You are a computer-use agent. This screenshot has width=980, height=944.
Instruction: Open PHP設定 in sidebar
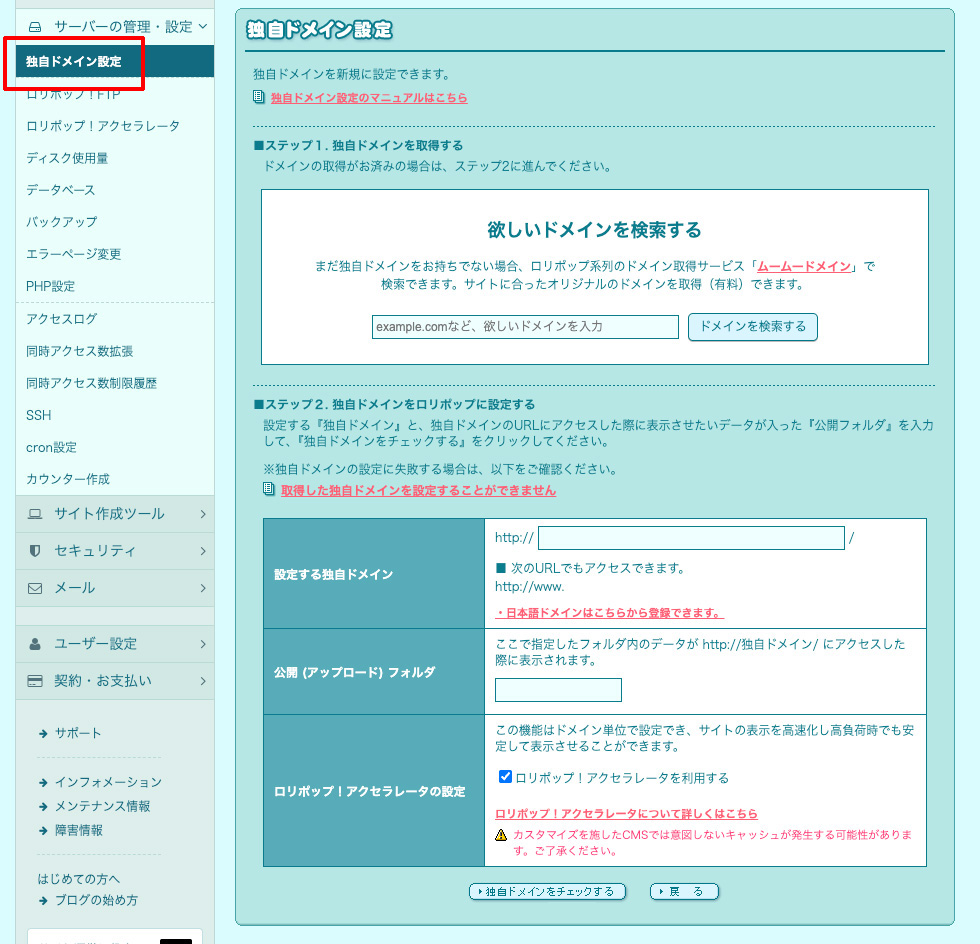pos(51,286)
